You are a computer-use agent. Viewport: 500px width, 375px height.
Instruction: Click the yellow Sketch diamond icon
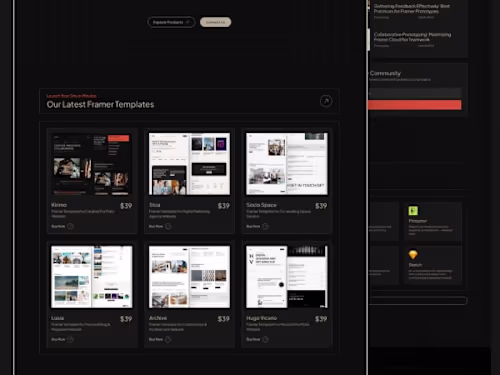(x=413, y=255)
